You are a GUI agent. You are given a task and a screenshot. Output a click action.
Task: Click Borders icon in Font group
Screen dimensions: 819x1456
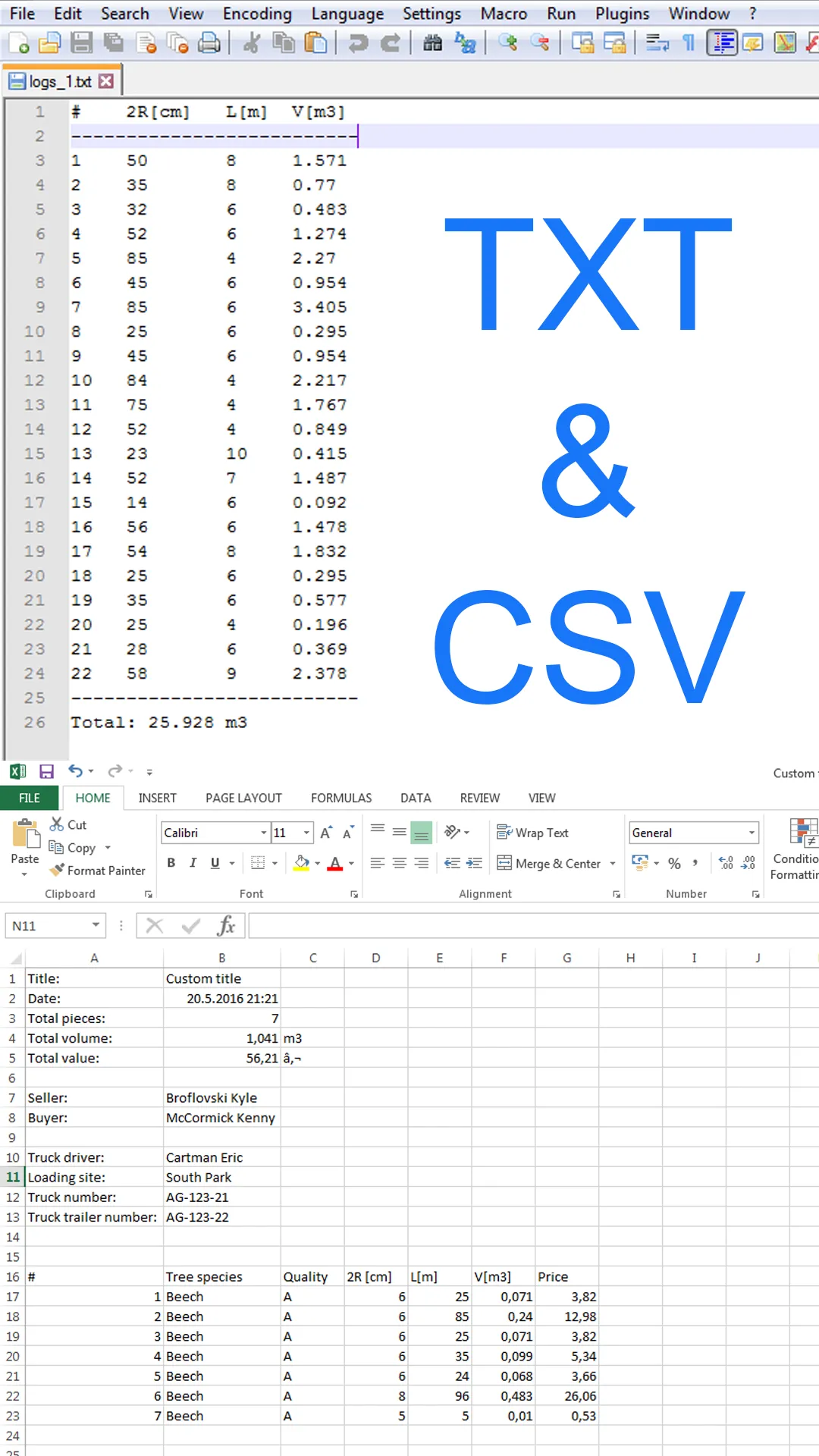point(258,863)
